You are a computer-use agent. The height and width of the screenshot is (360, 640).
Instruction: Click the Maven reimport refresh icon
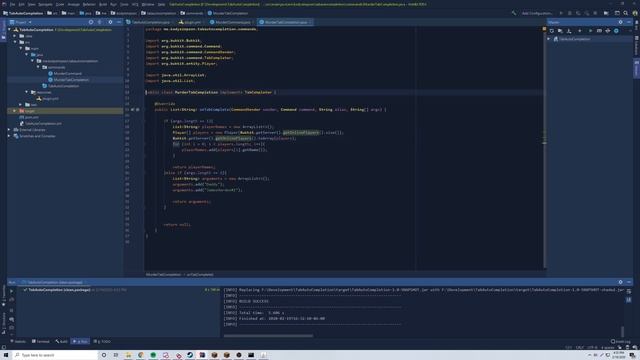pyautogui.click(x=552, y=31)
